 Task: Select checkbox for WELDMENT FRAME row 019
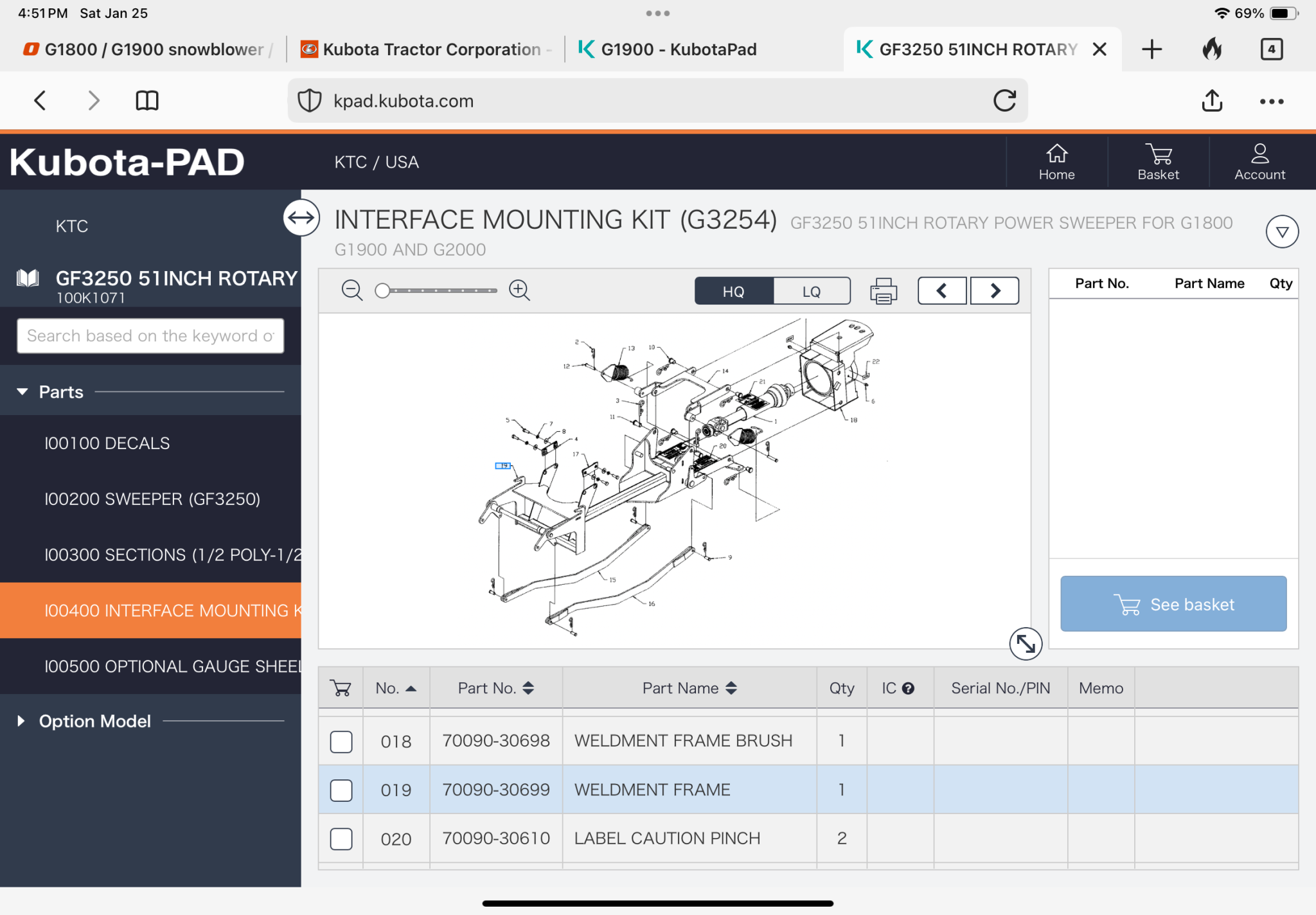[x=341, y=790]
